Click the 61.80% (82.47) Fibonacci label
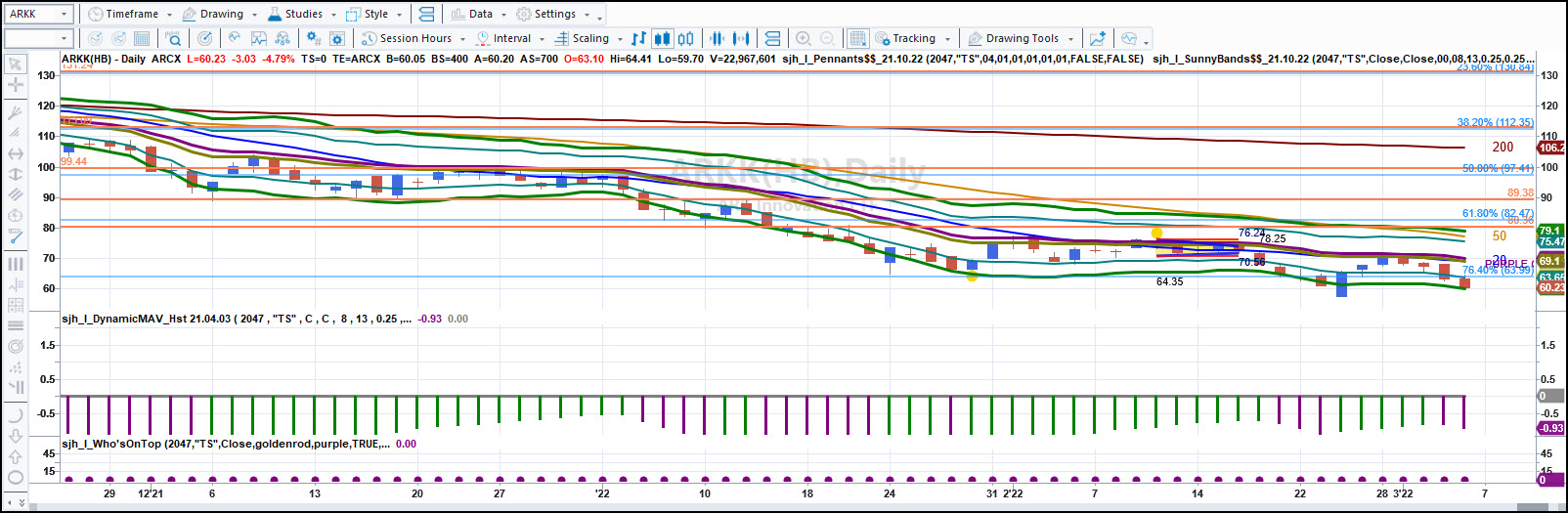 point(1498,213)
